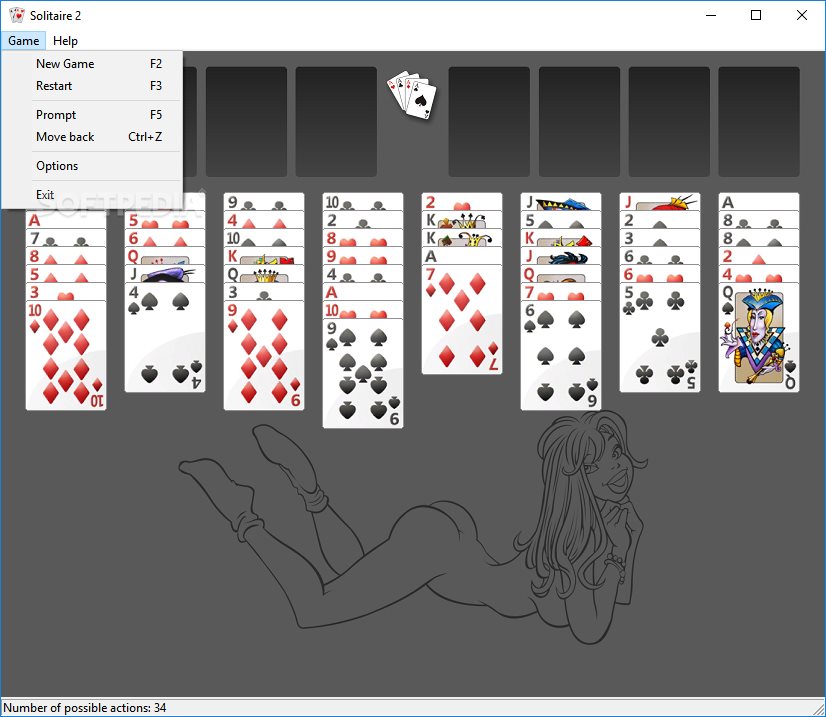Select the 4 of spades card
Screen dimensions: 826x717
pyautogui.click(x=165, y=337)
